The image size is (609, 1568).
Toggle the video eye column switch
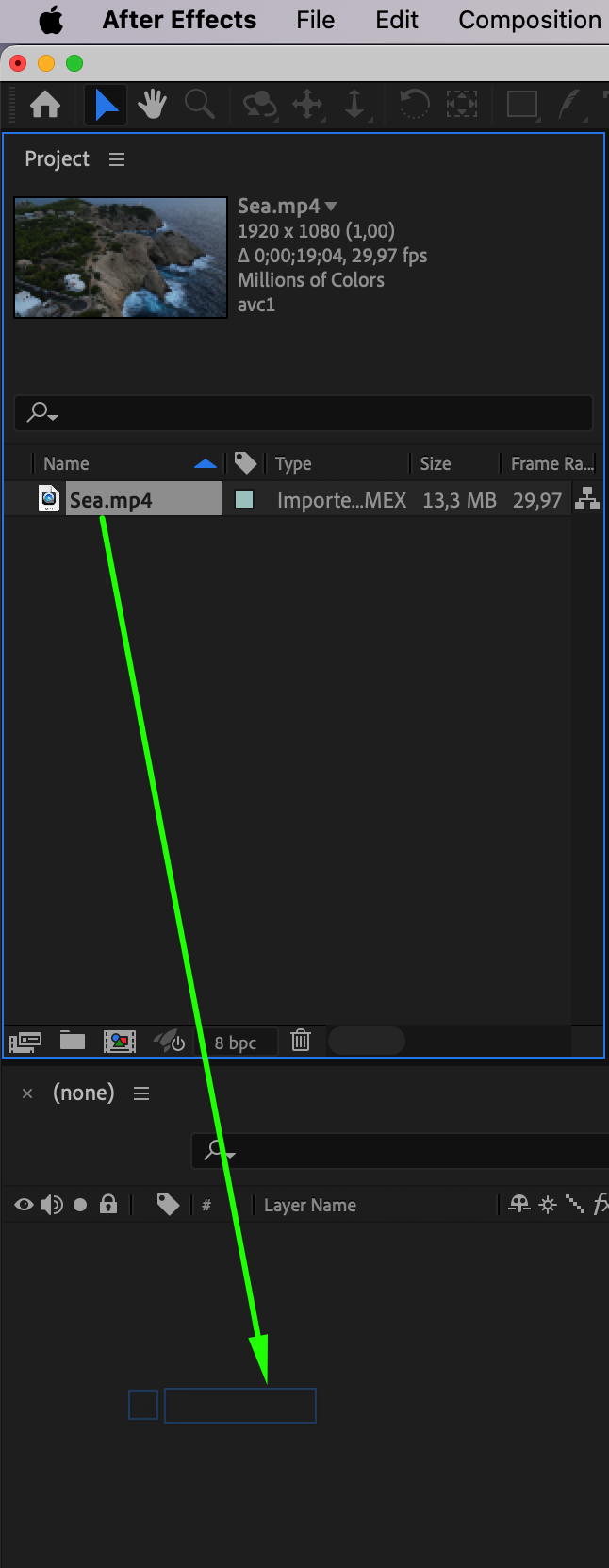(25, 1205)
